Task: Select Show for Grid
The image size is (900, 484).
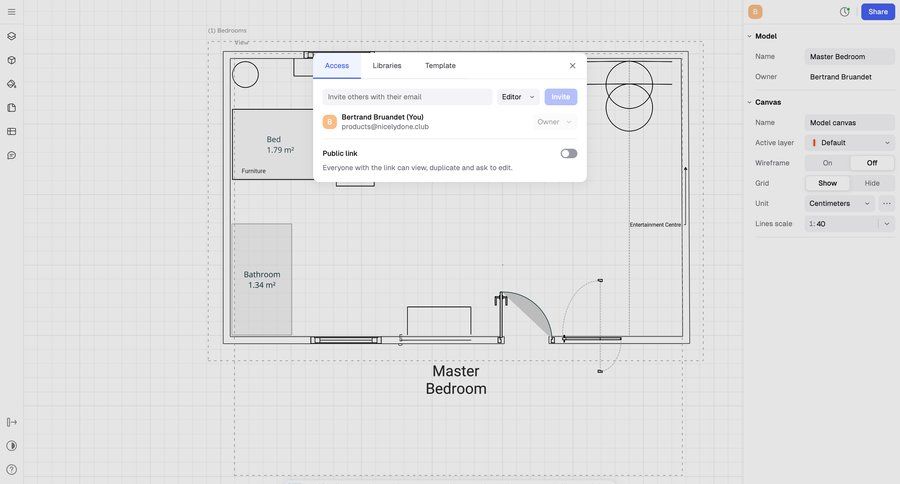Action: [x=827, y=183]
